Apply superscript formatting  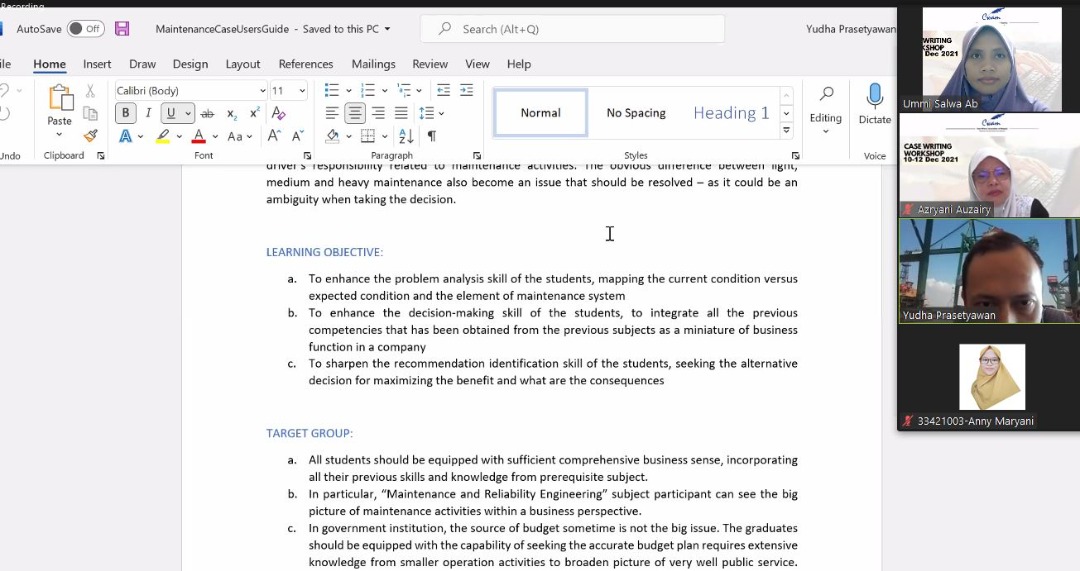[254, 113]
